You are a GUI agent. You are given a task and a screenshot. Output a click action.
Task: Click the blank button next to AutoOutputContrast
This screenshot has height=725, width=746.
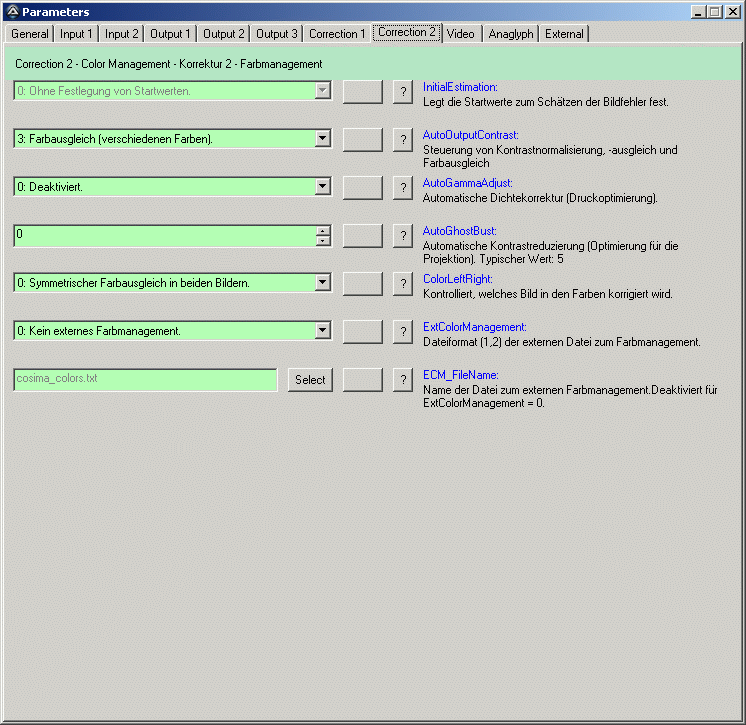click(x=362, y=139)
